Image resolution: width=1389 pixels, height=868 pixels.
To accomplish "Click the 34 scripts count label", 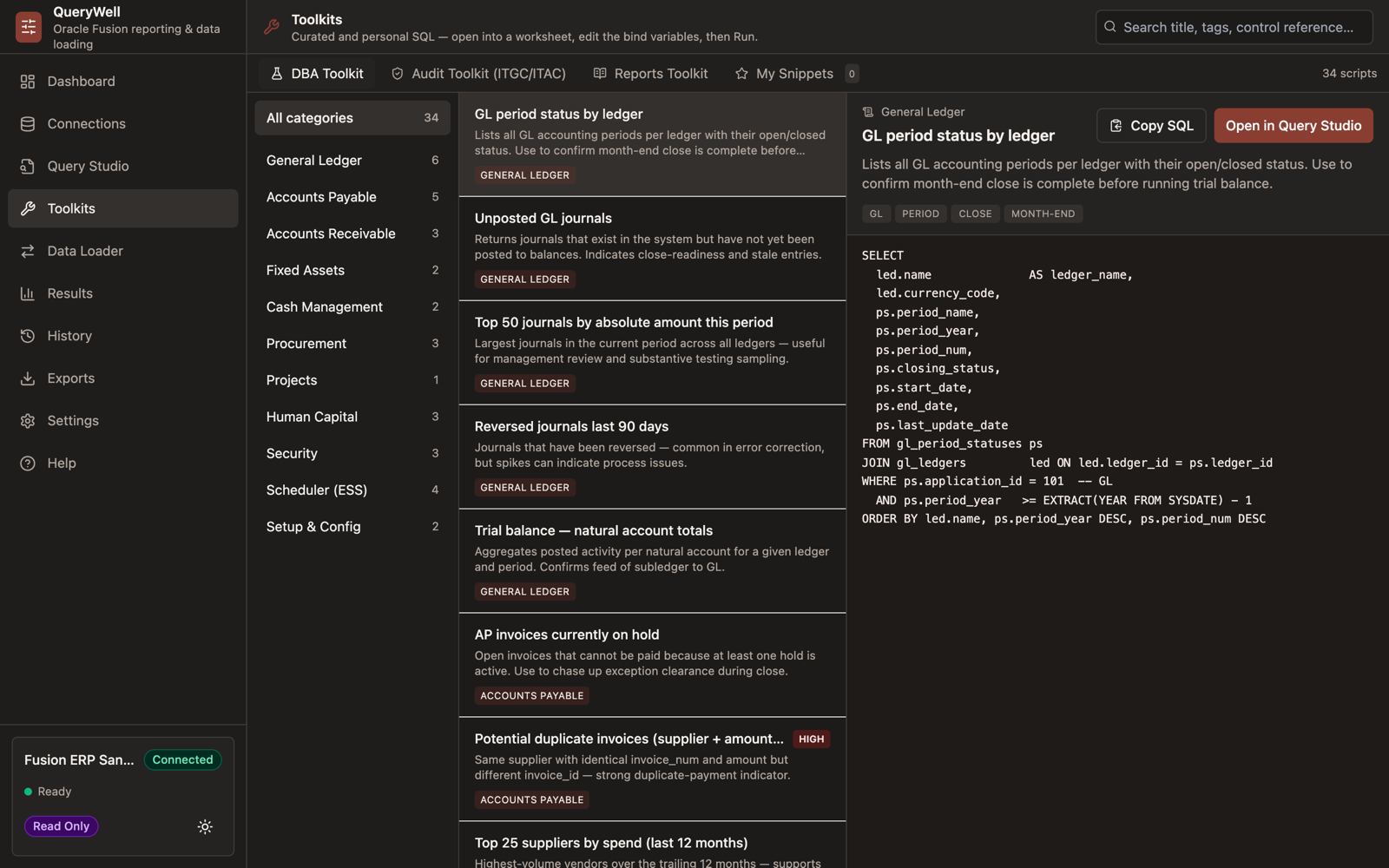I will [1349, 74].
